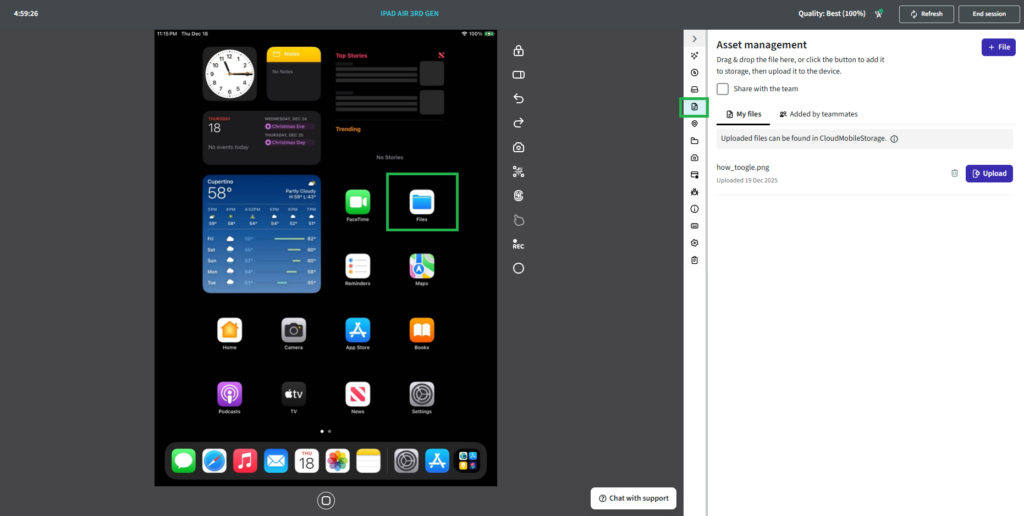The height and width of the screenshot is (516, 1024).
Task: Open the QR code scanner tool
Action: click(518, 171)
